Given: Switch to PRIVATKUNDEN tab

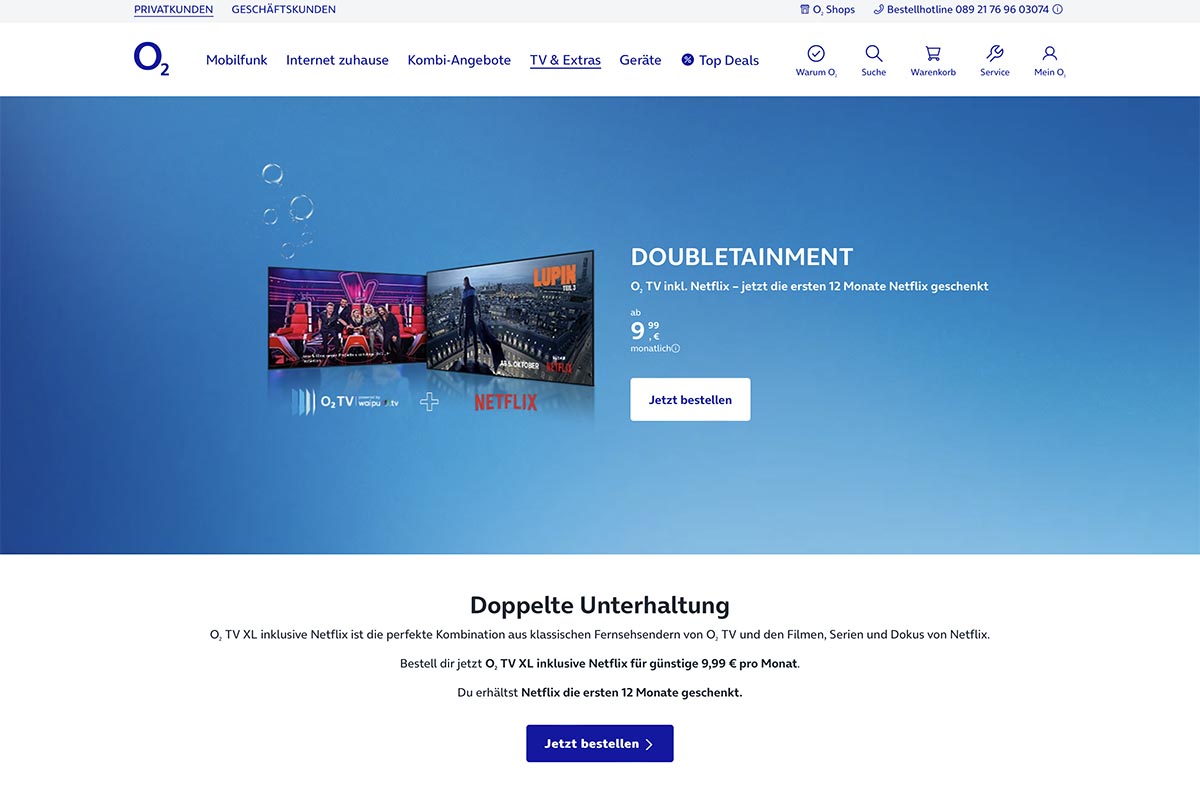Looking at the screenshot, I should pyautogui.click(x=173, y=10).
